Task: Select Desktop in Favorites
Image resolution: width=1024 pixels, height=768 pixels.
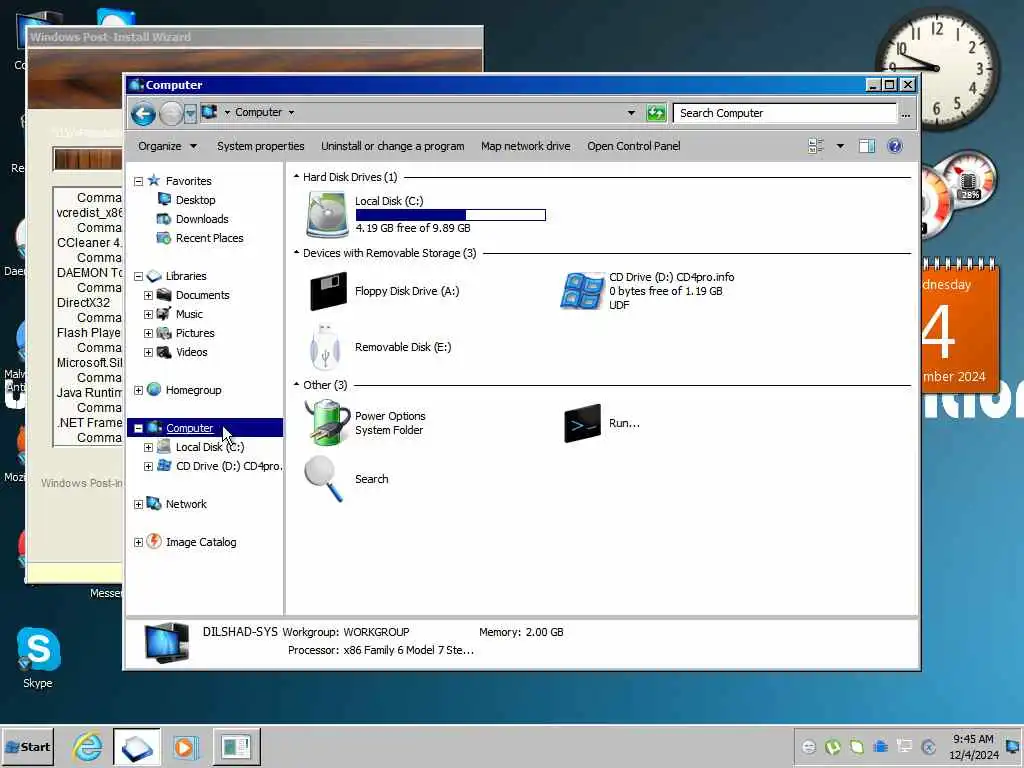Action: pyautogui.click(x=195, y=200)
